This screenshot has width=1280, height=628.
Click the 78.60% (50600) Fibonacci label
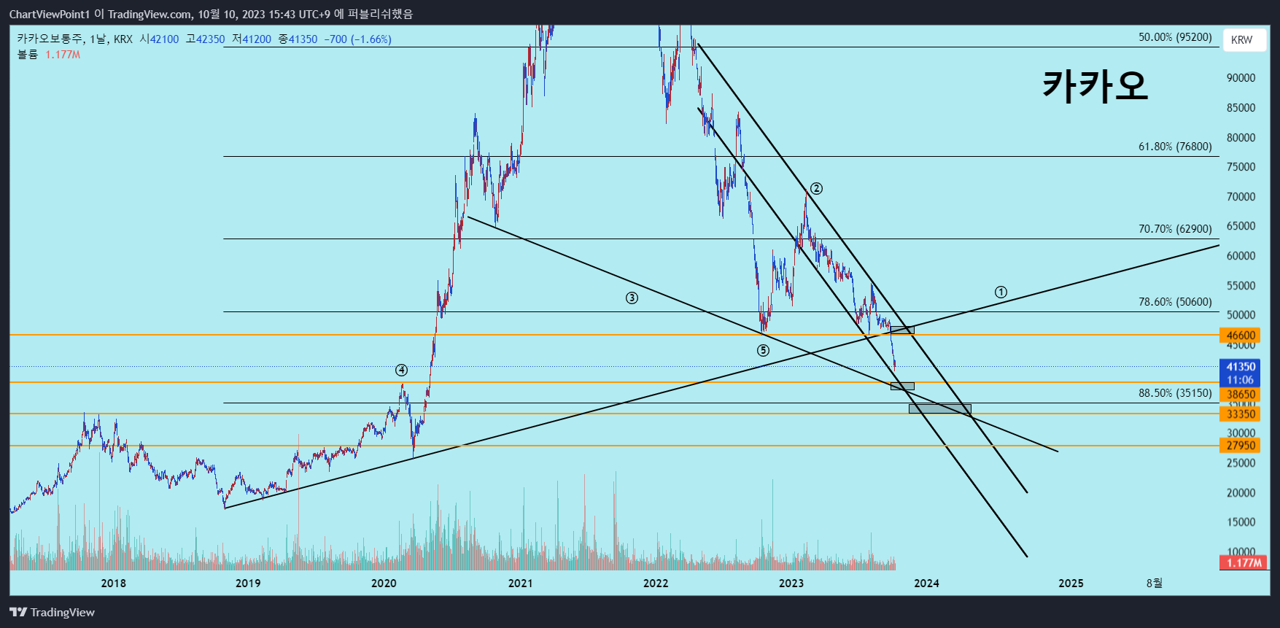1175,301
